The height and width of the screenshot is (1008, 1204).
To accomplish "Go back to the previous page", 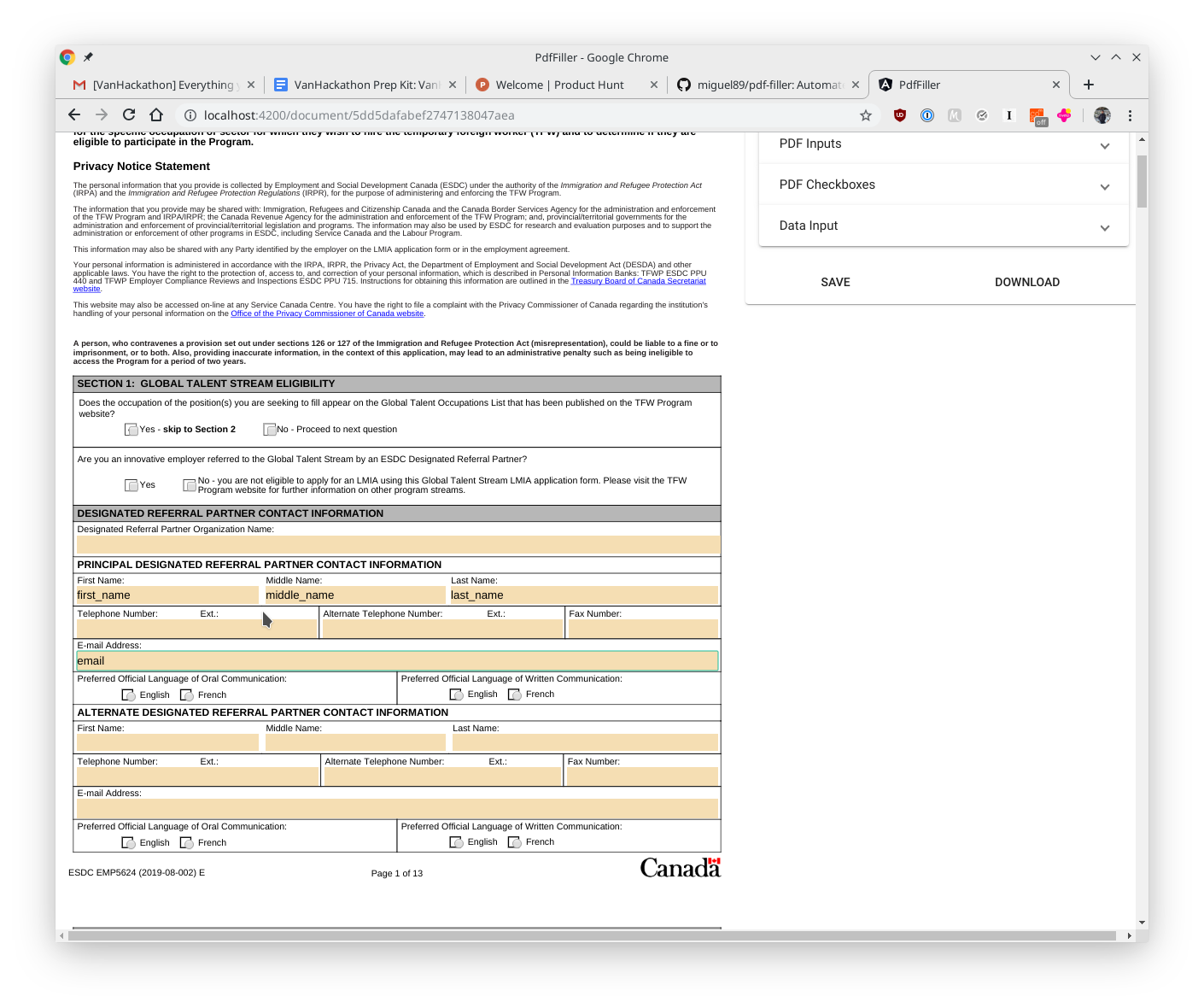I will pyautogui.click(x=74, y=115).
